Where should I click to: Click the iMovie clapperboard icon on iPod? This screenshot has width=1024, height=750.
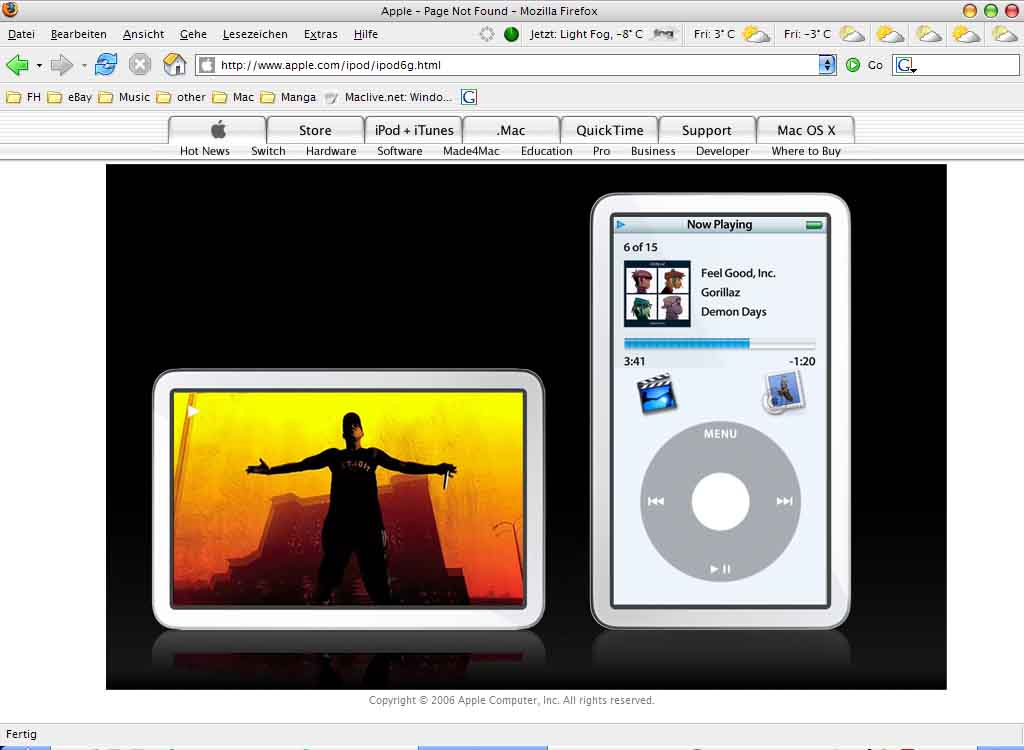click(656, 393)
